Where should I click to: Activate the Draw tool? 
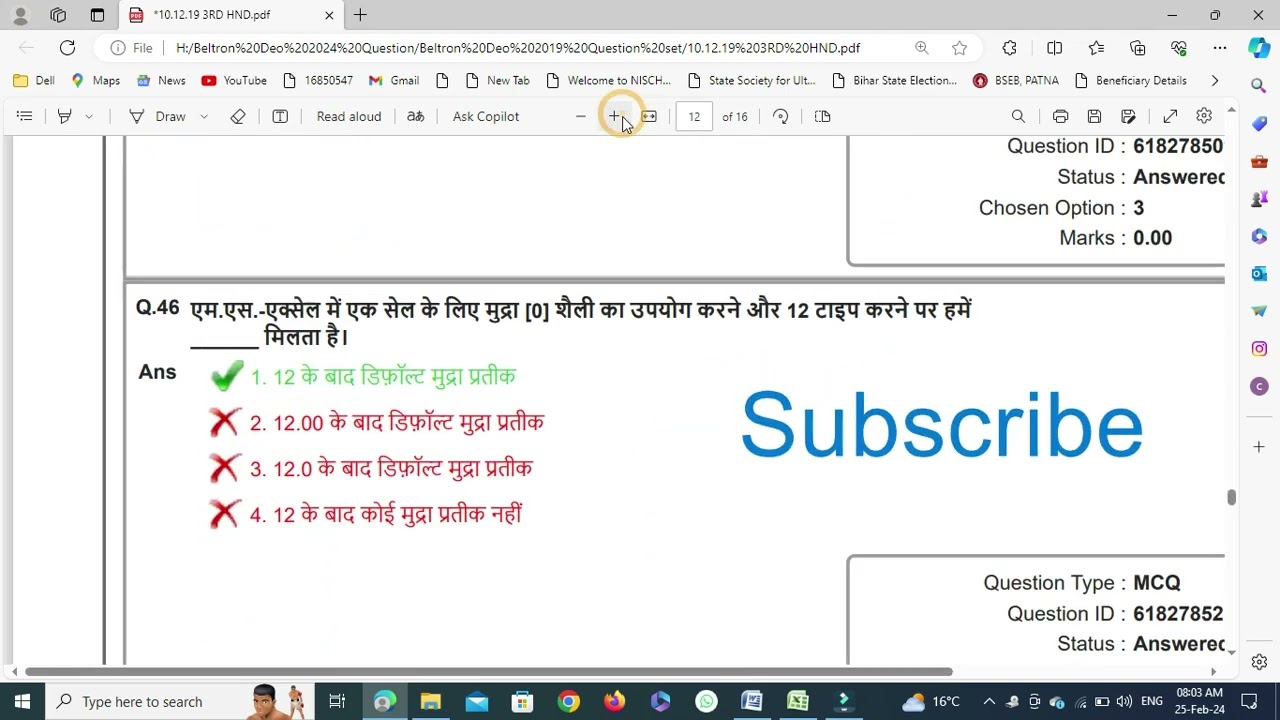158,116
